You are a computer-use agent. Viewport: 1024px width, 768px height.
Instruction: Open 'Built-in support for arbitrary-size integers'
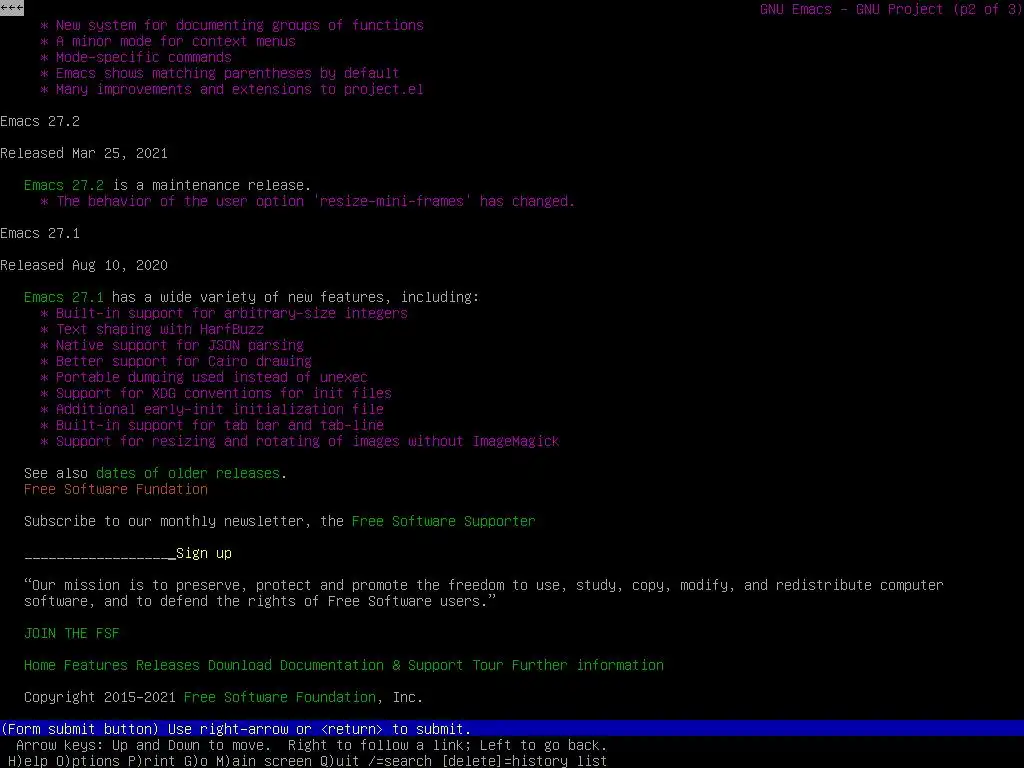click(231, 313)
